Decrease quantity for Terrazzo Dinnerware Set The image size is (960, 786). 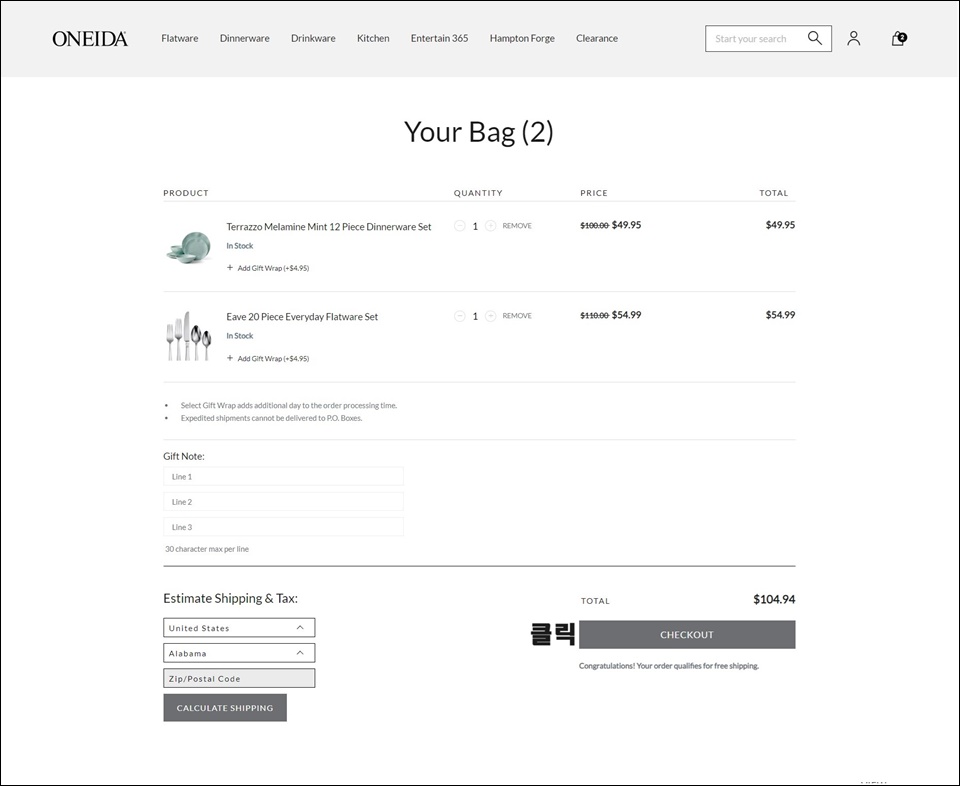(x=460, y=226)
